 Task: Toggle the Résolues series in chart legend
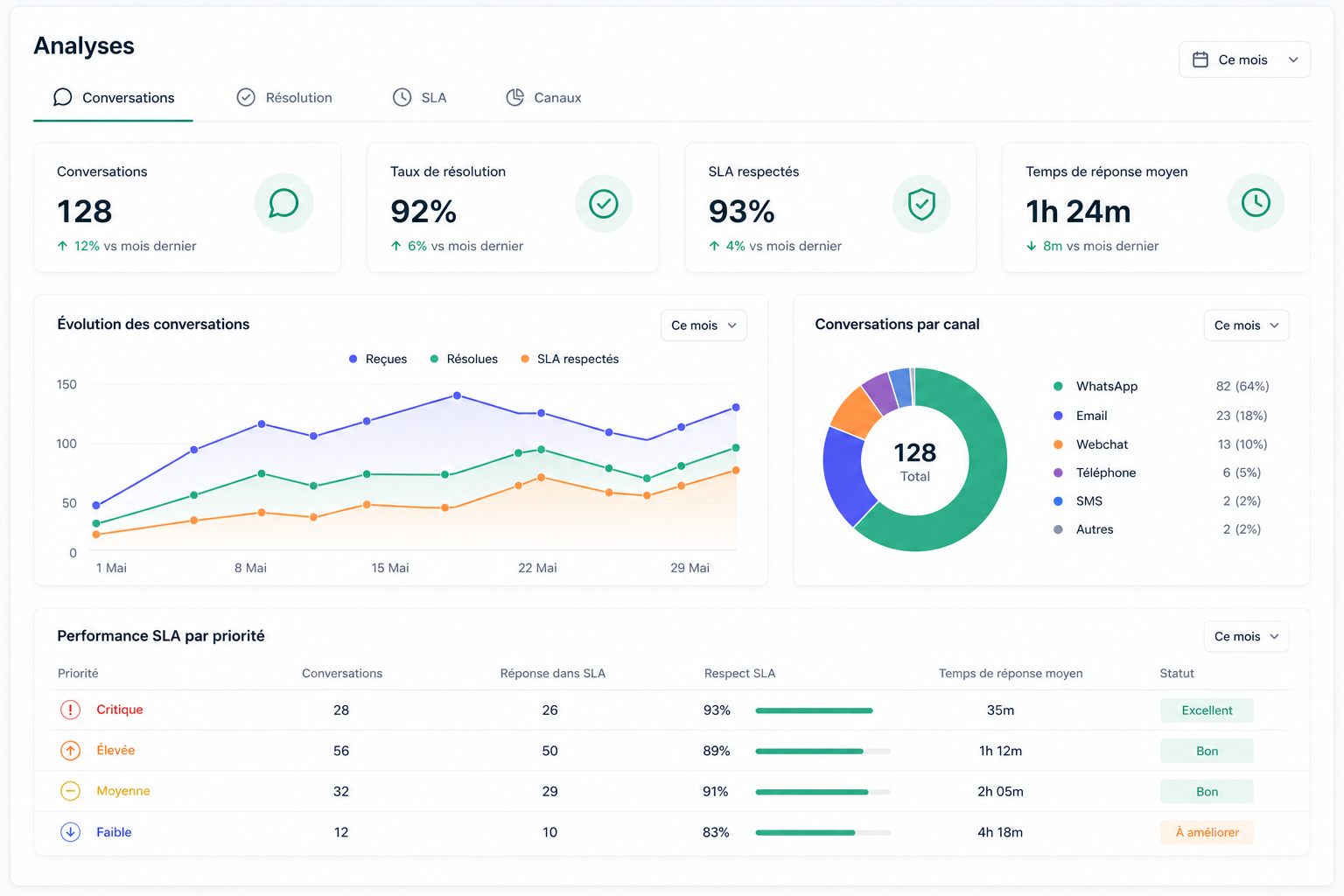pyautogui.click(x=464, y=359)
